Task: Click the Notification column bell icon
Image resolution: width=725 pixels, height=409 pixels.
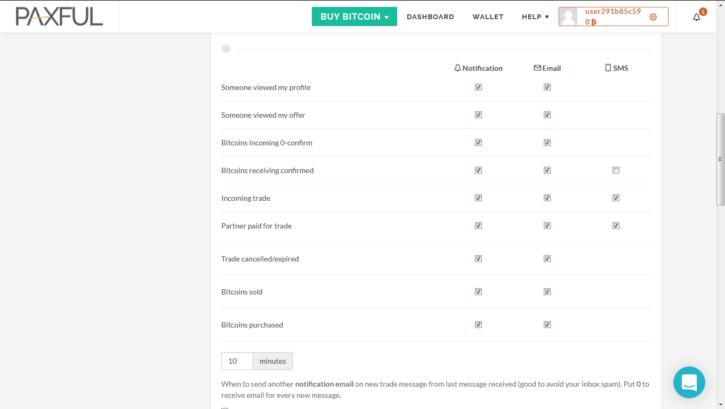Action: tap(457, 67)
